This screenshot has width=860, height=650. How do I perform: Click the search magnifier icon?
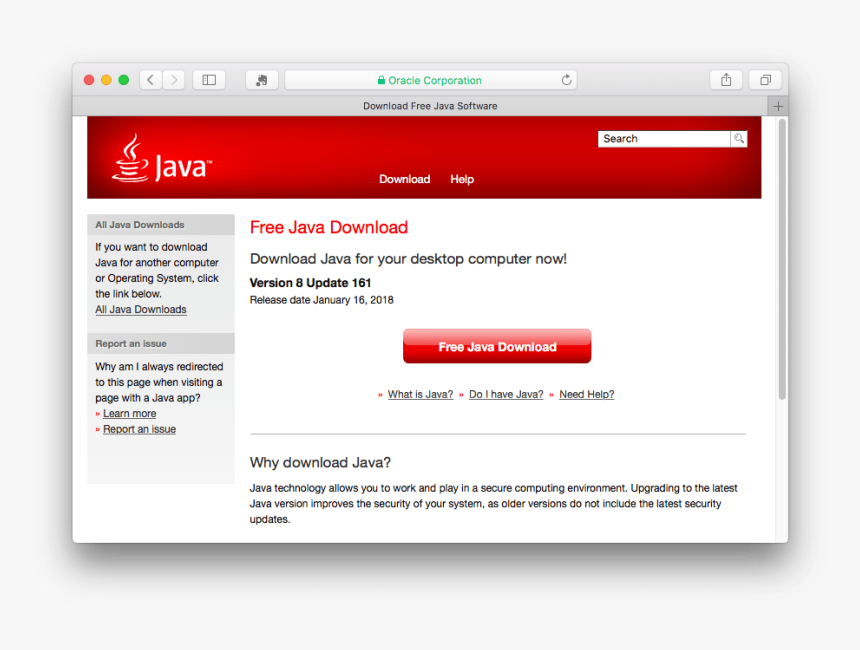739,139
